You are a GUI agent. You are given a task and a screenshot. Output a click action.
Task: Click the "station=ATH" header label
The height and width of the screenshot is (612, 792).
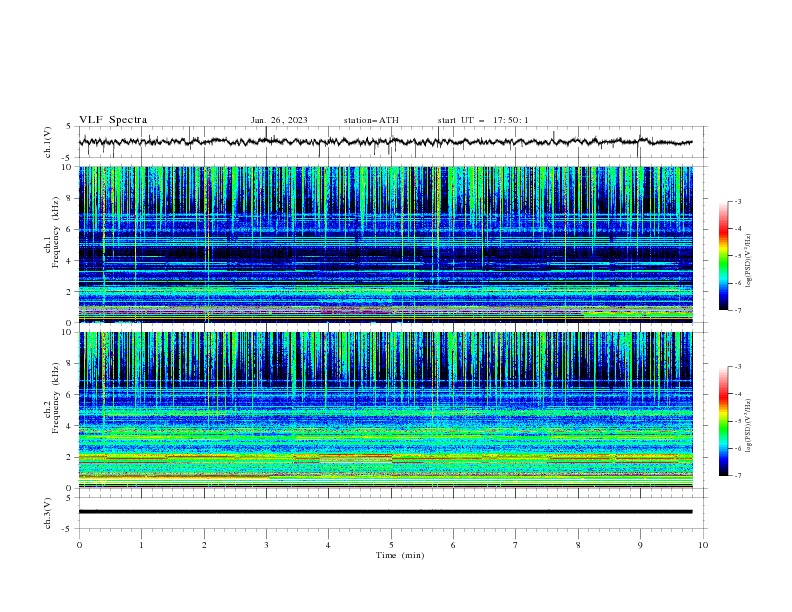371,120
